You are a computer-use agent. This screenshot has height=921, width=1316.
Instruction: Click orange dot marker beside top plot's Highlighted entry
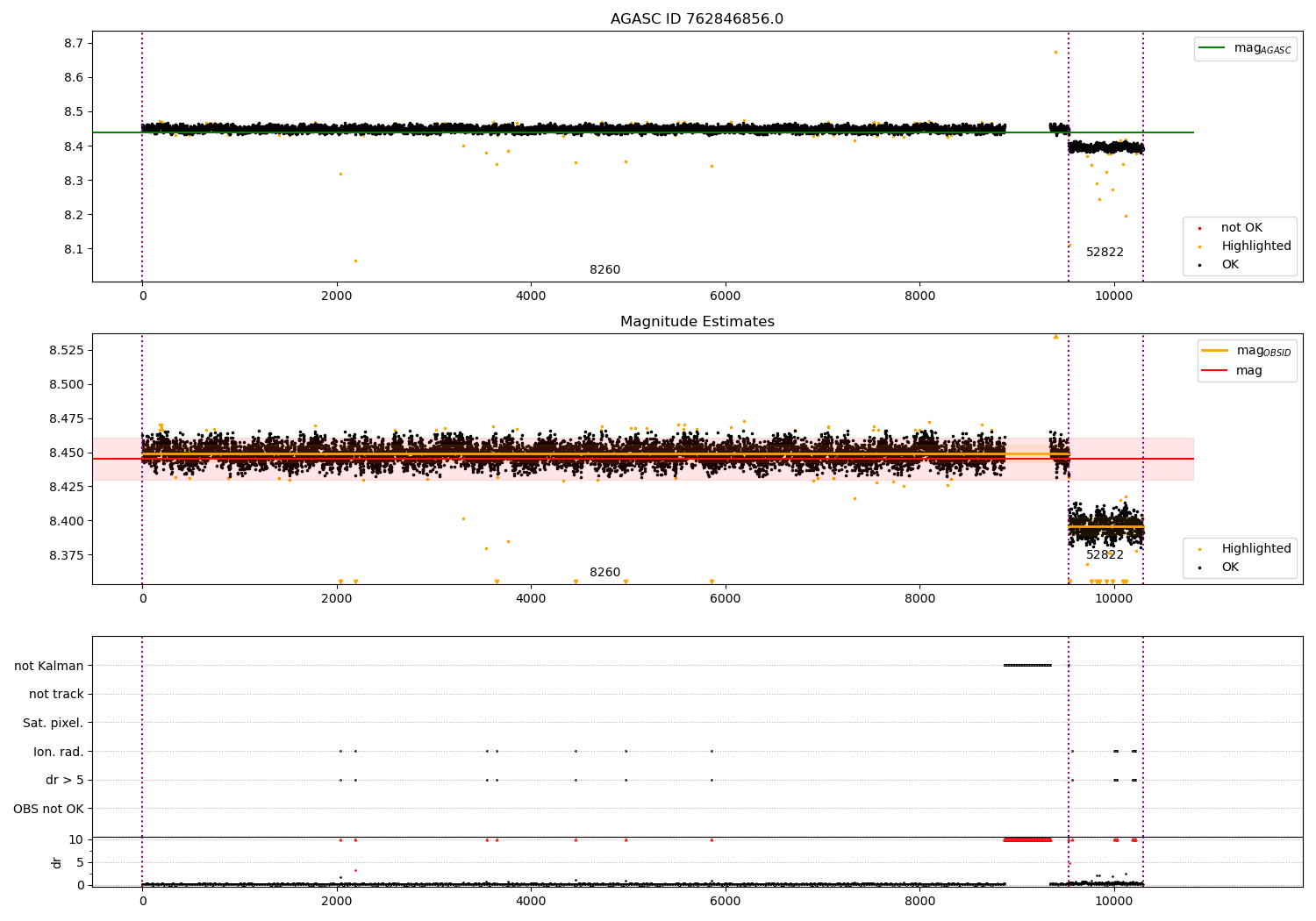tap(1199, 246)
